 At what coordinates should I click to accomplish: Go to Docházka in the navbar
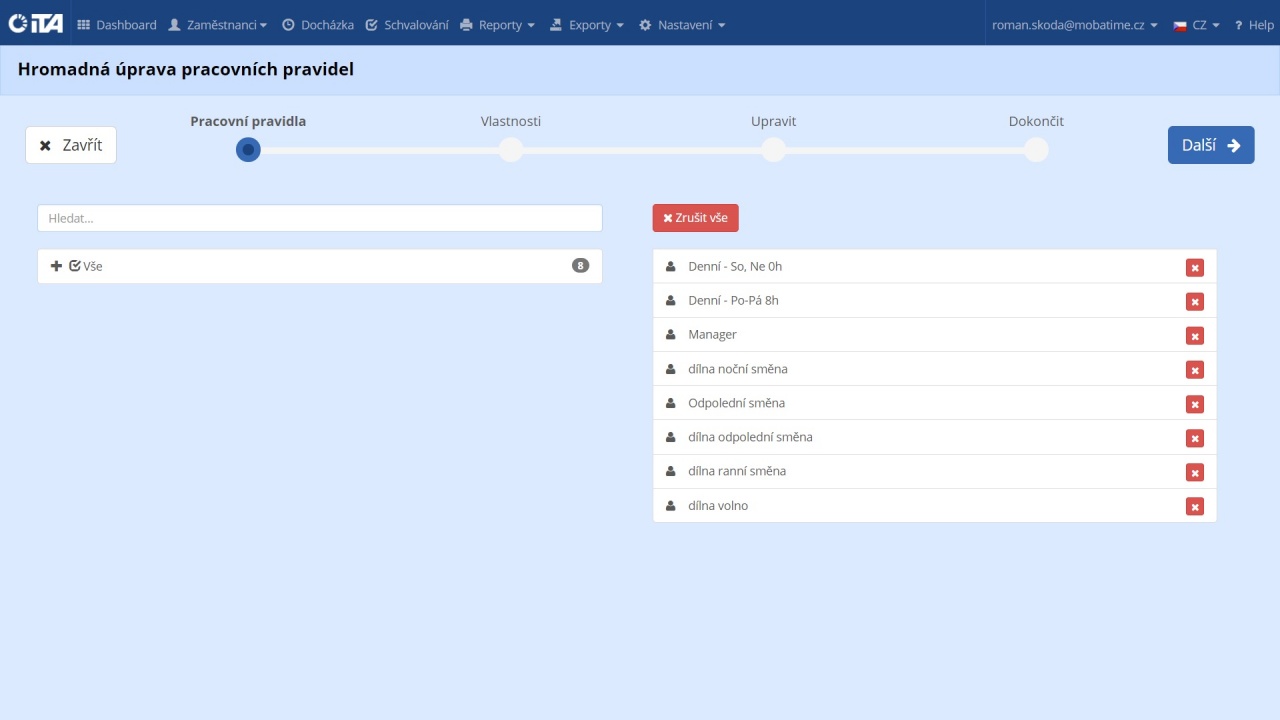(318, 25)
